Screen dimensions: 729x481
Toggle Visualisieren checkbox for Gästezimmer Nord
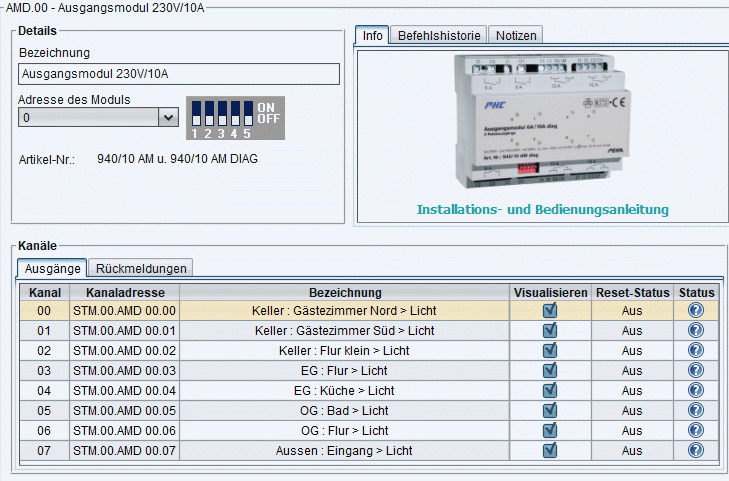[549, 311]
